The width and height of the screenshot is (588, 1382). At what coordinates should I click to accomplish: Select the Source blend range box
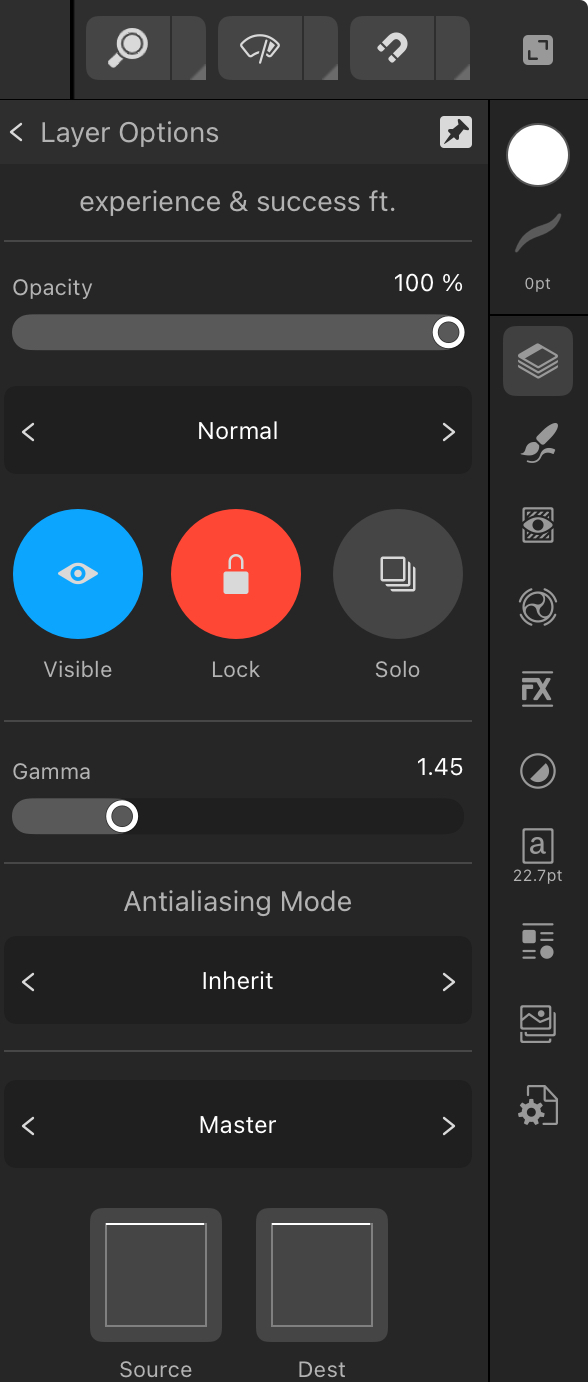pyautogui.click(x=156, y=1275)
